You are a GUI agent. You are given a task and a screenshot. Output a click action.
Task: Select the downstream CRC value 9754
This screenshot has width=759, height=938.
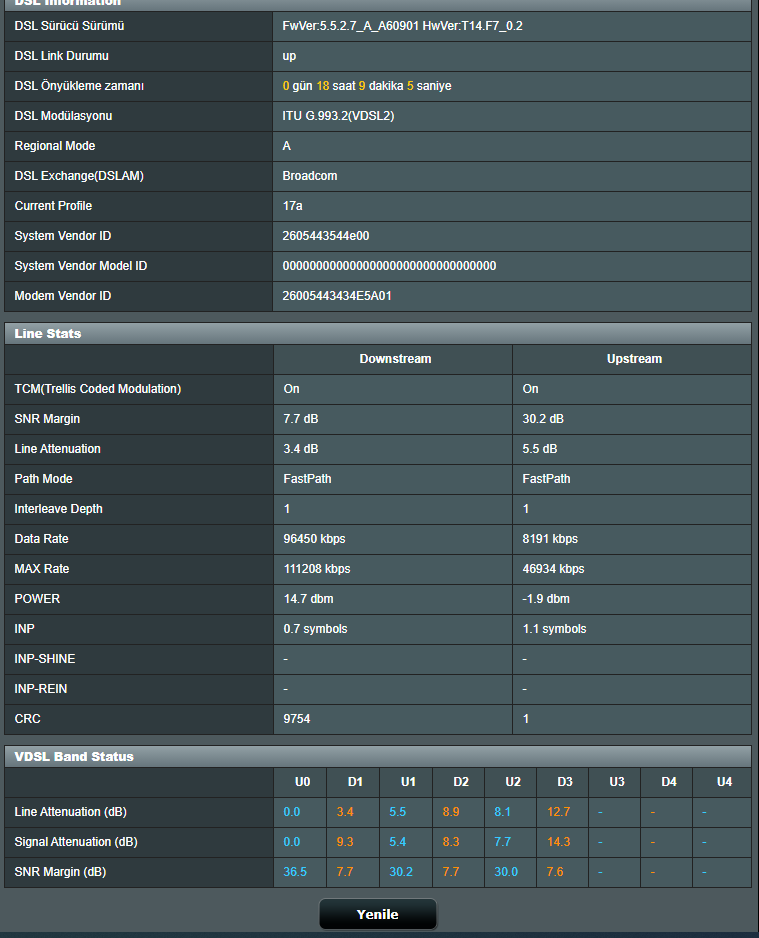(x=296, y=719)
